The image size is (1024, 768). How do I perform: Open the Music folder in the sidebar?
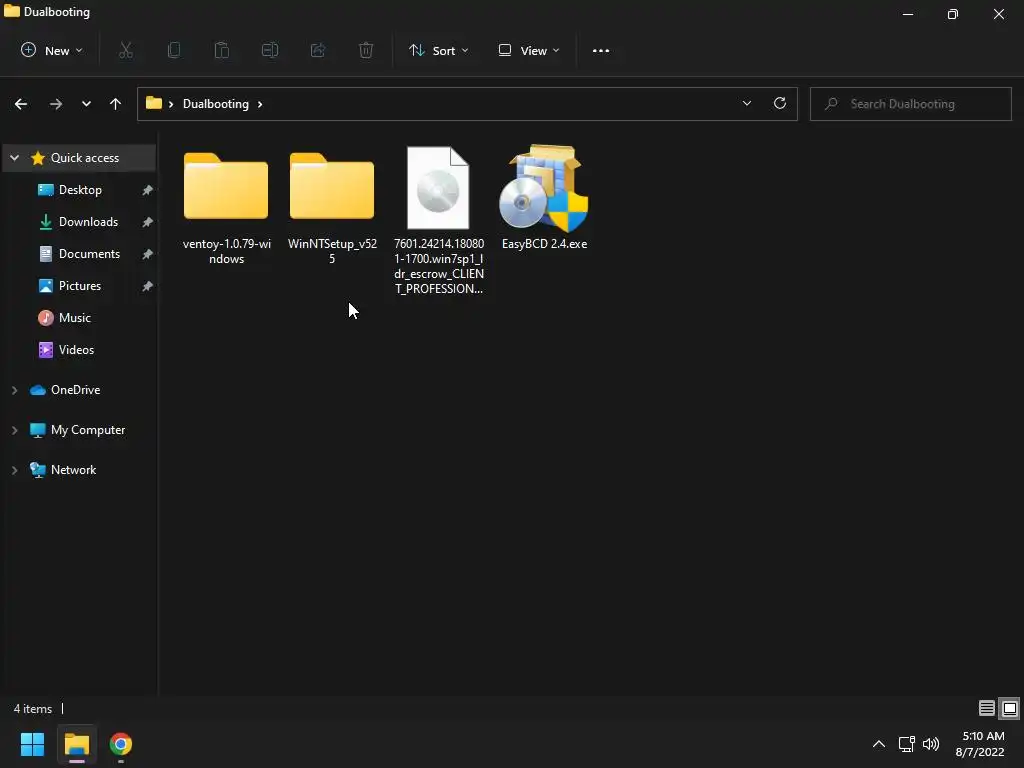coord(74,318)
